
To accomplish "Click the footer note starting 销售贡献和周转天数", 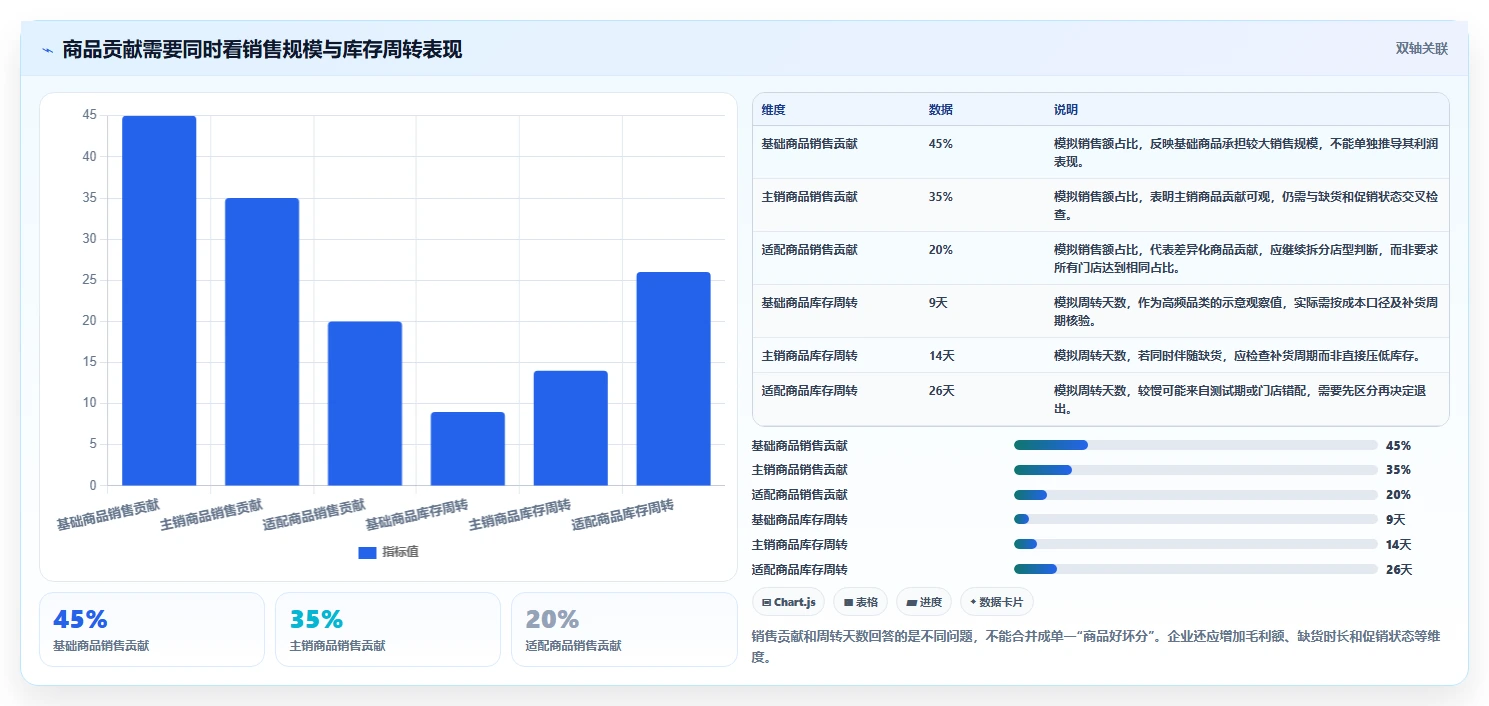I will (x=1095, y=646).
